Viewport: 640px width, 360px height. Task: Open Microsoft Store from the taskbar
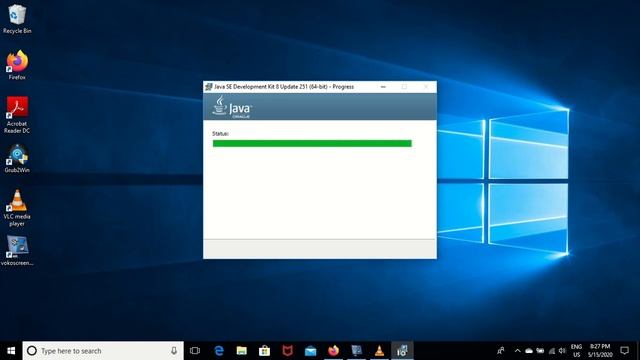264,351
